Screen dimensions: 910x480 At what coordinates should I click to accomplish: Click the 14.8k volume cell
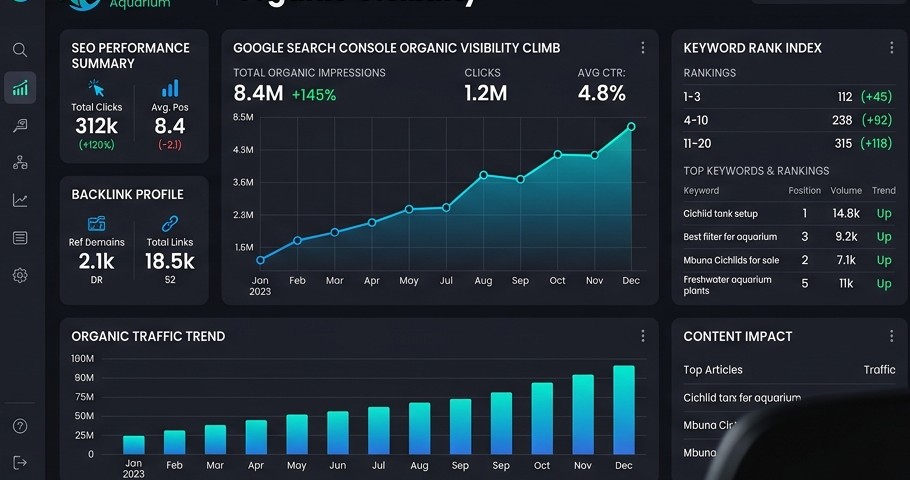846,214
